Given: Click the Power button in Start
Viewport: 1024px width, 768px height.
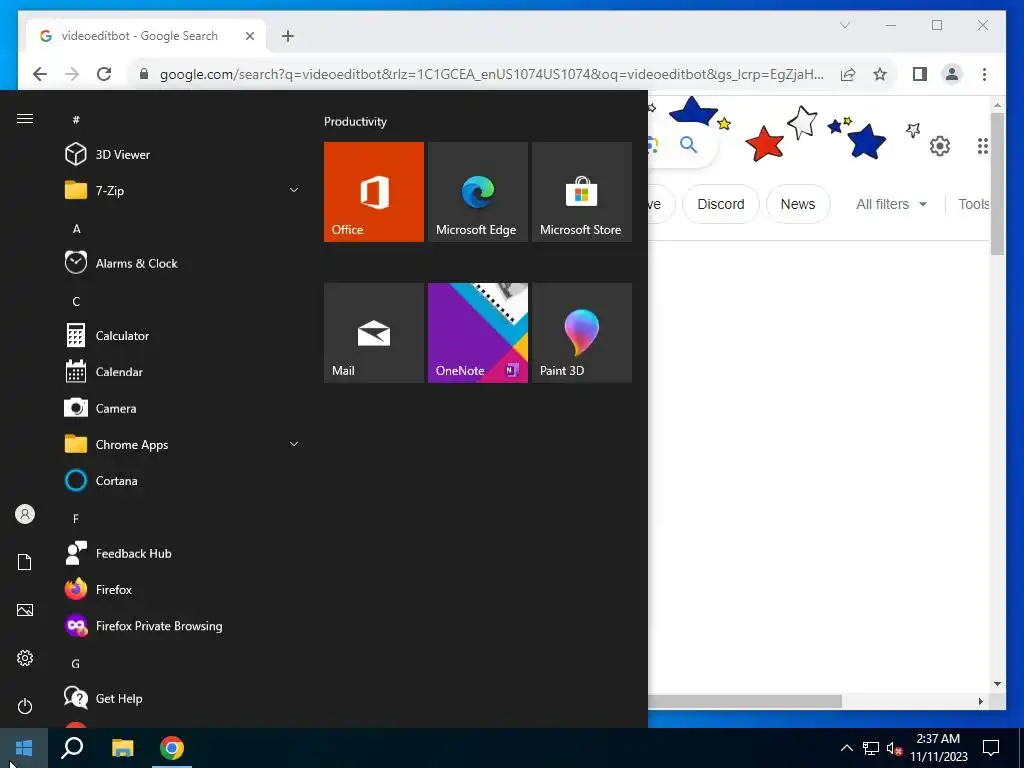Looking at the screenshot, I should point(25,706).
